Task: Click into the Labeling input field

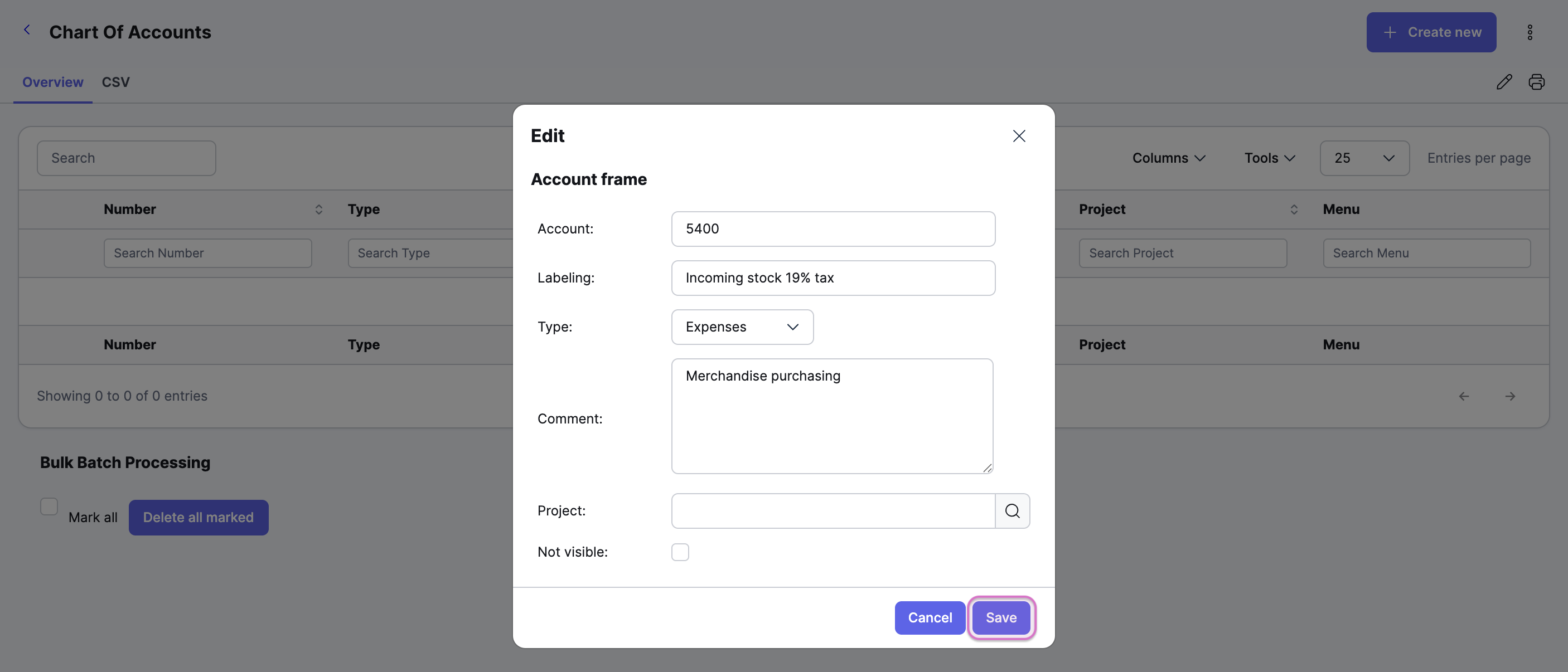Action: [833, 278]
